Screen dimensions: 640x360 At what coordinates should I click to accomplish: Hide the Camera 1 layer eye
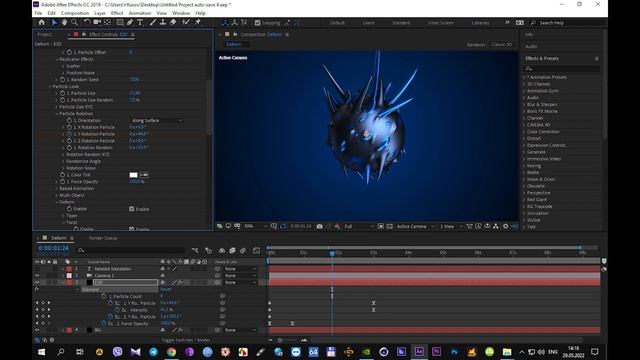[37, 276]
